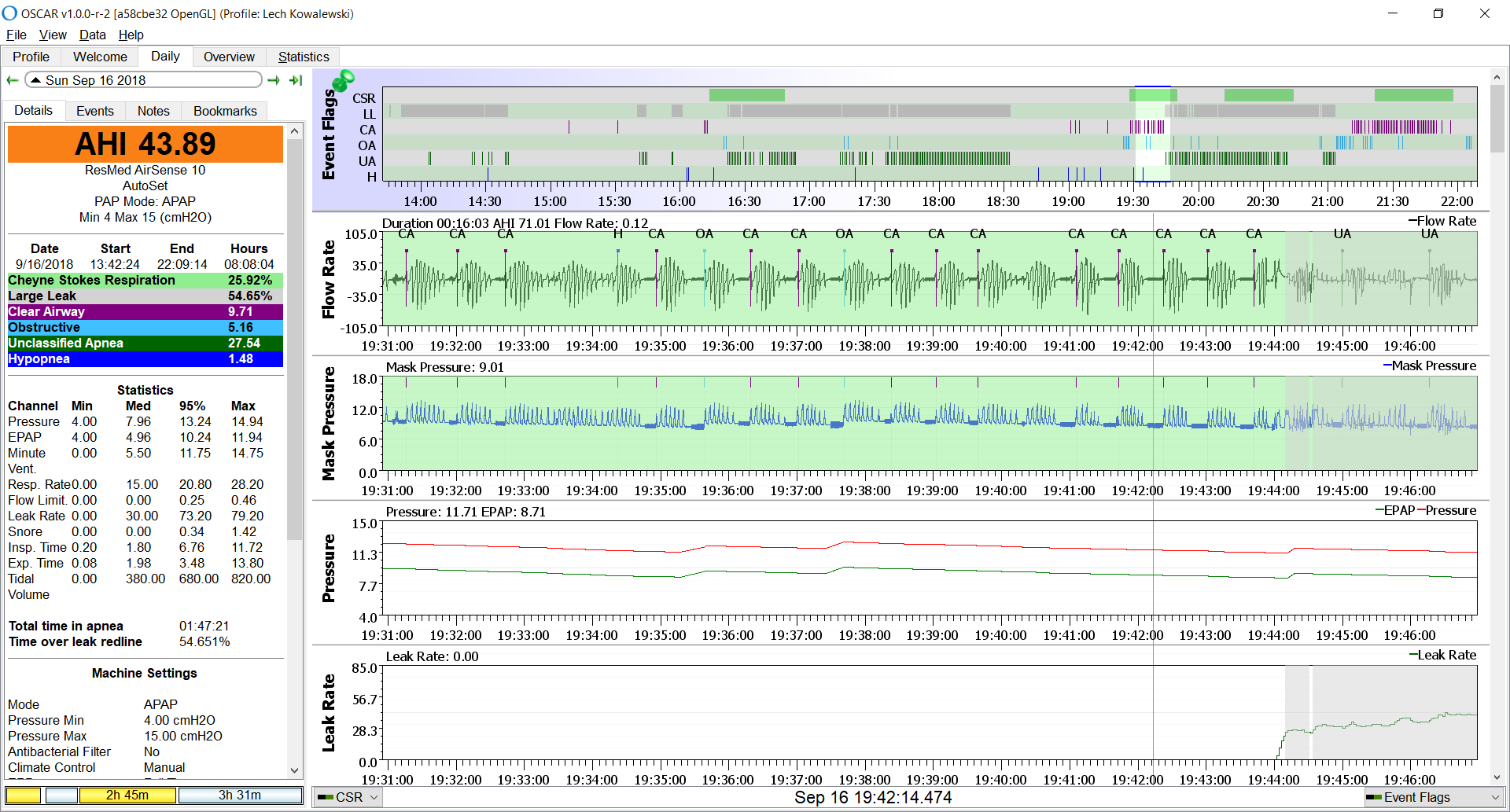
Task: Click the Pressure graph title
Action: click(329, 568)
